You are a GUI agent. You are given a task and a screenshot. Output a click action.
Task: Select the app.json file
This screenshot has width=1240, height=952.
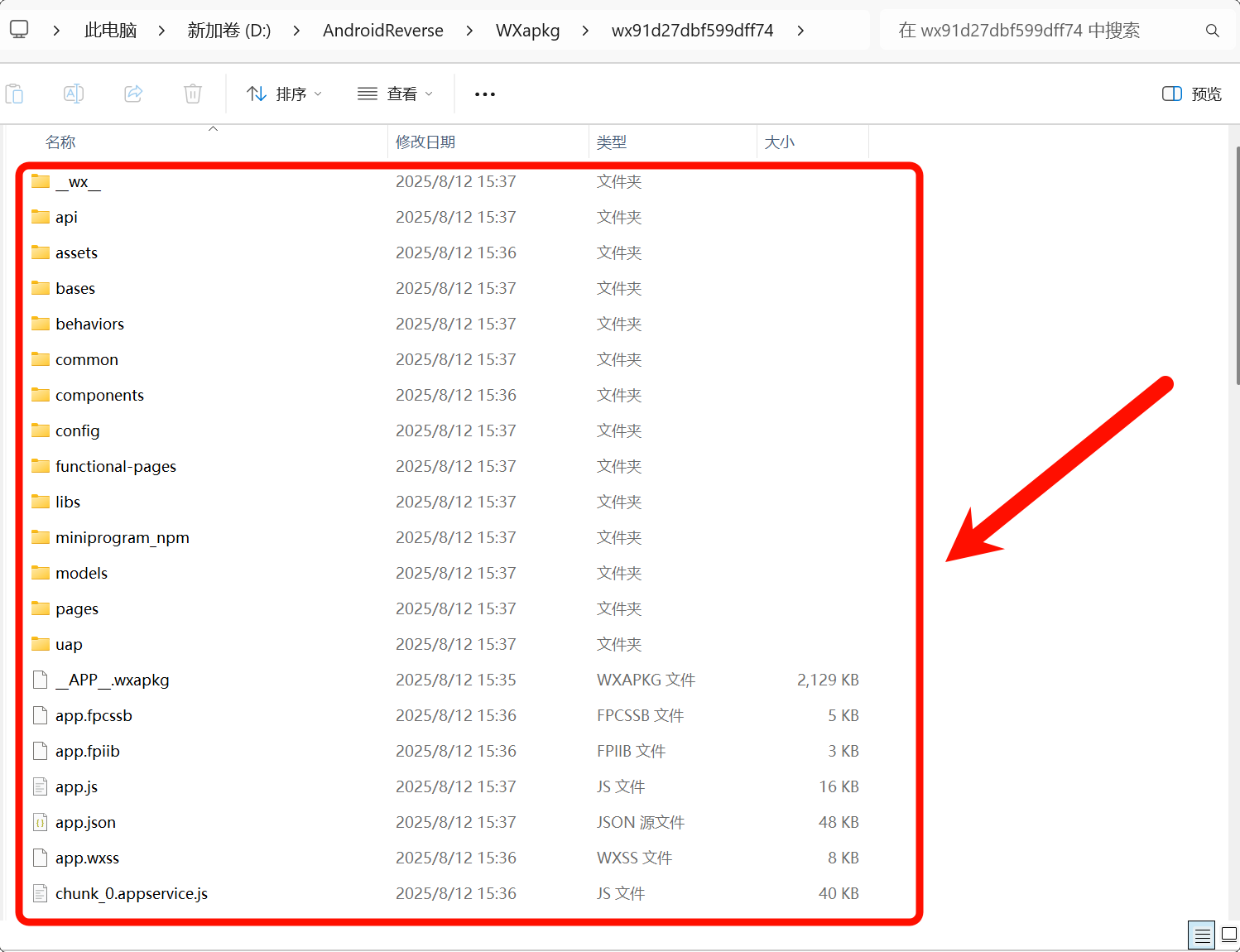point(85,822)
